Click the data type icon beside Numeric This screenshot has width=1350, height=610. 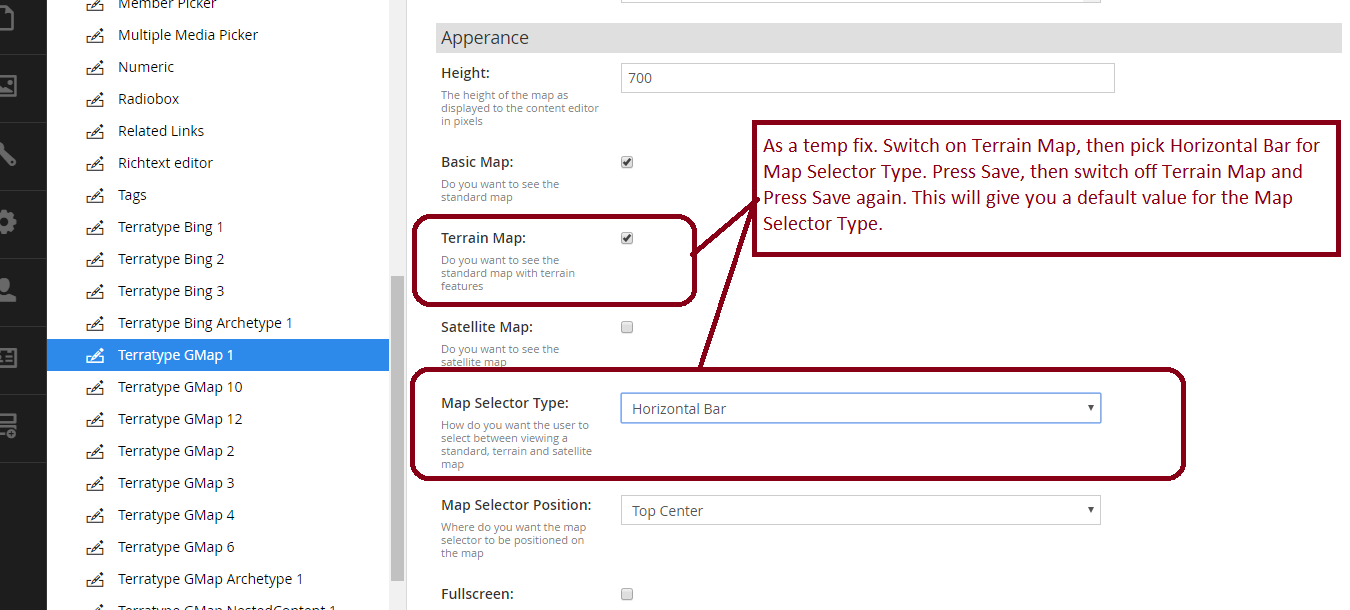pos(95,67)
